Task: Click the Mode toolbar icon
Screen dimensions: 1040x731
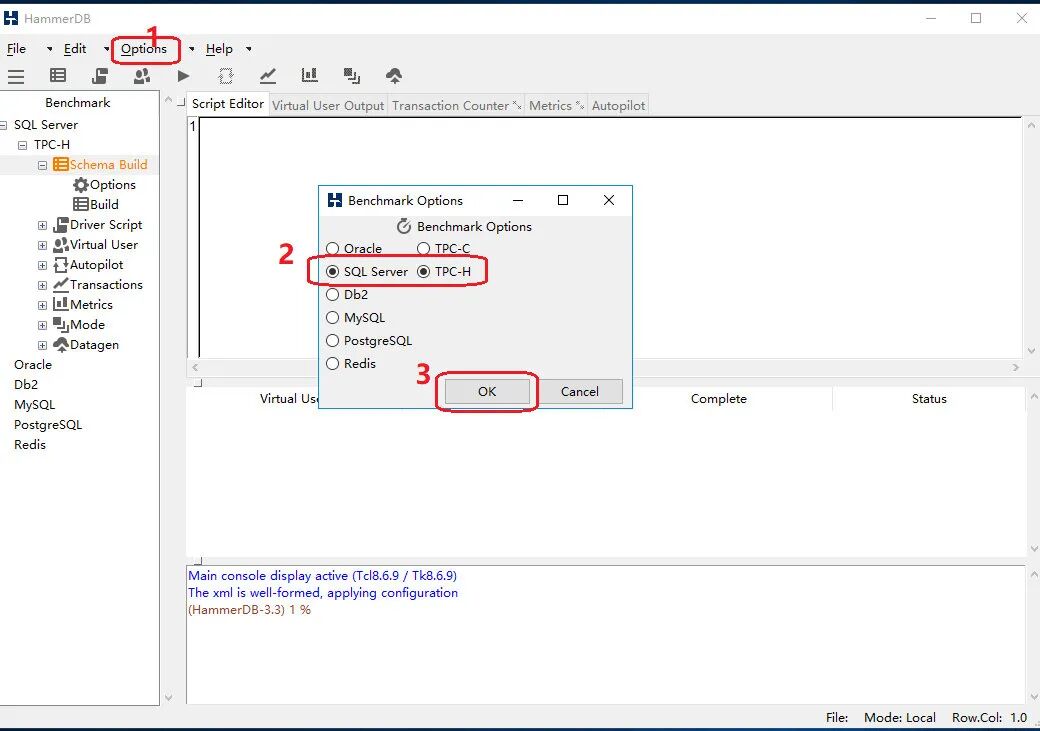Action: 352,76
